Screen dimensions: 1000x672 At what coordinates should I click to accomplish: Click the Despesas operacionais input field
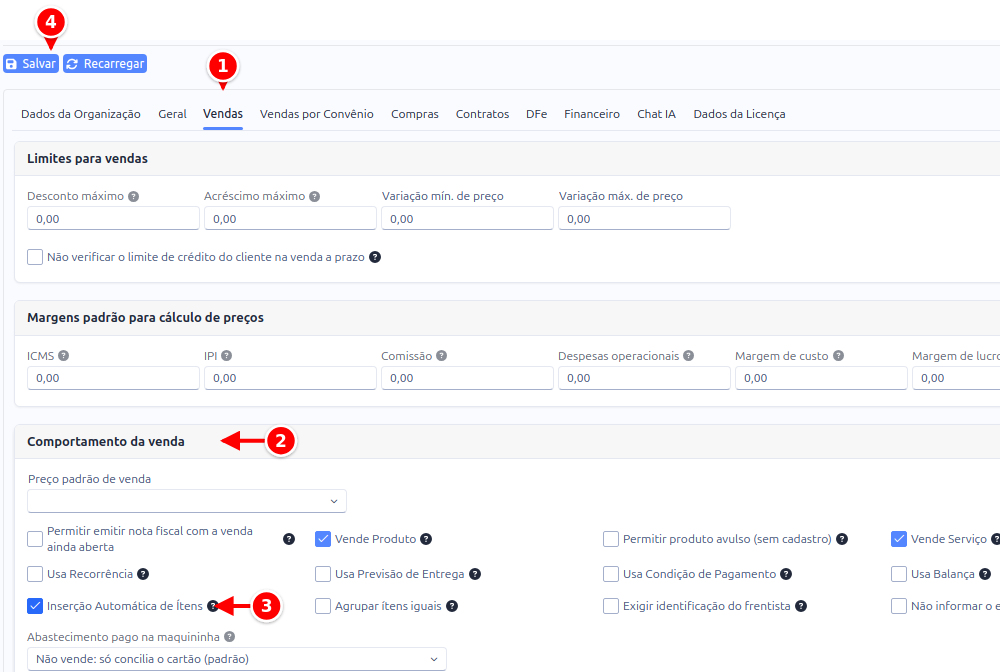pyautogui.click(x=644, y=378)
